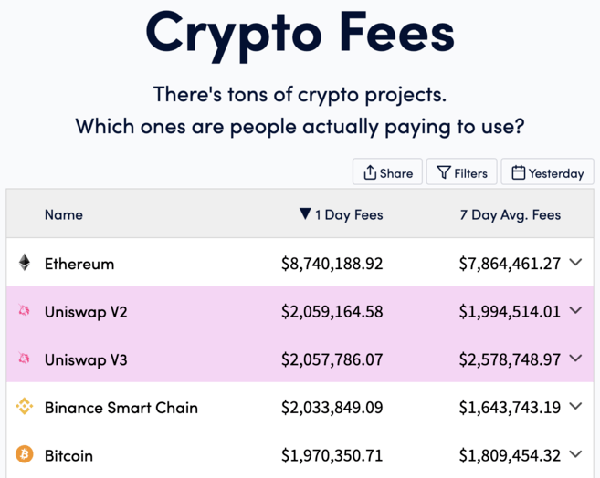Click the share icon in Share button
This screenshot has width=600, height=478.
370,173
